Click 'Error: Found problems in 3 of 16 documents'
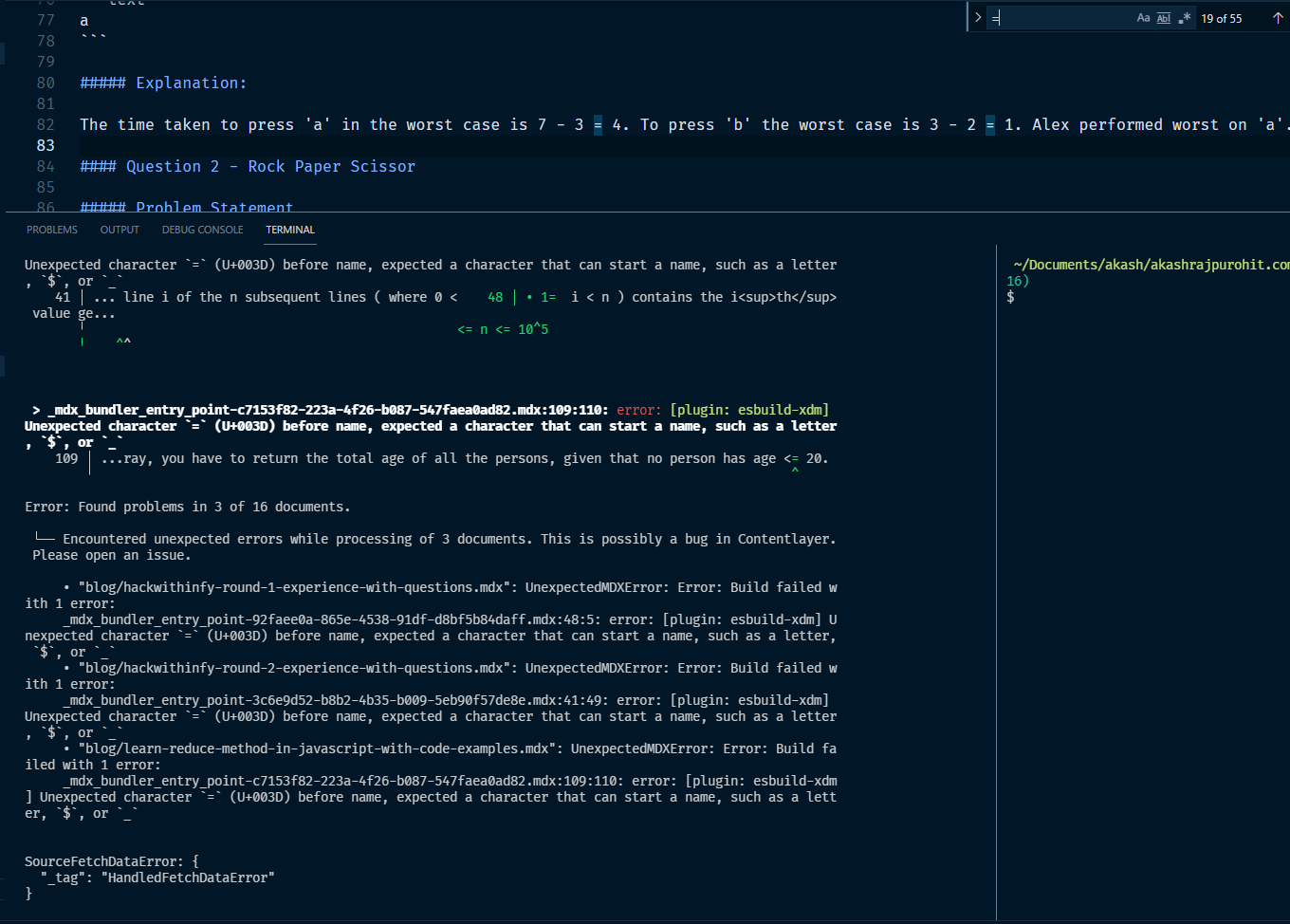Screen dimensions: 1290x924 tap(188, 507)
